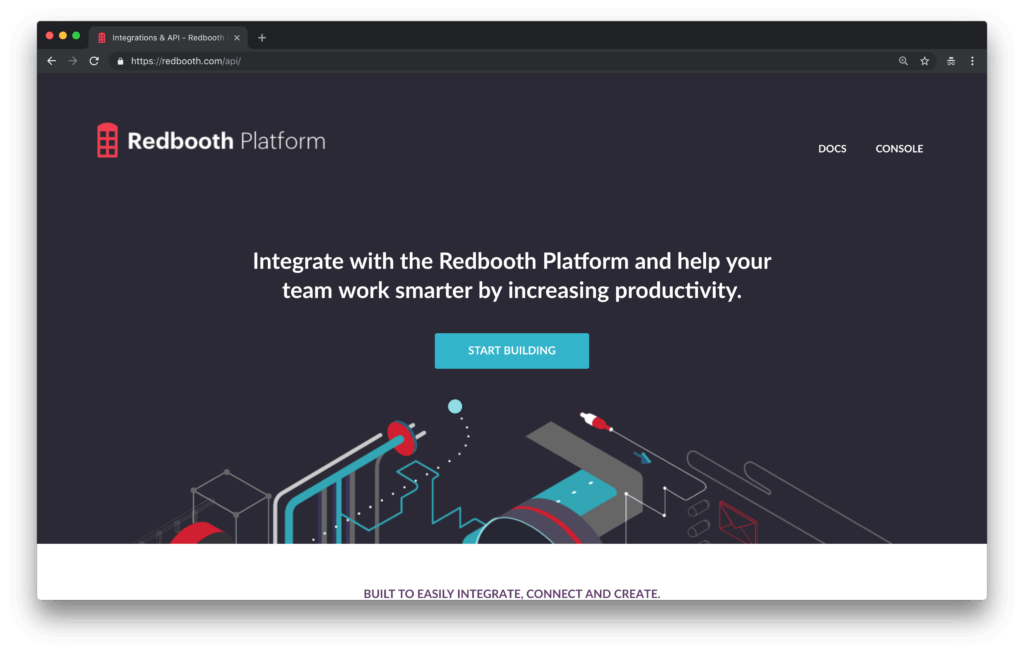Click the green maximize window button
Screen dimensions: 1024x653
click(76, 36)
